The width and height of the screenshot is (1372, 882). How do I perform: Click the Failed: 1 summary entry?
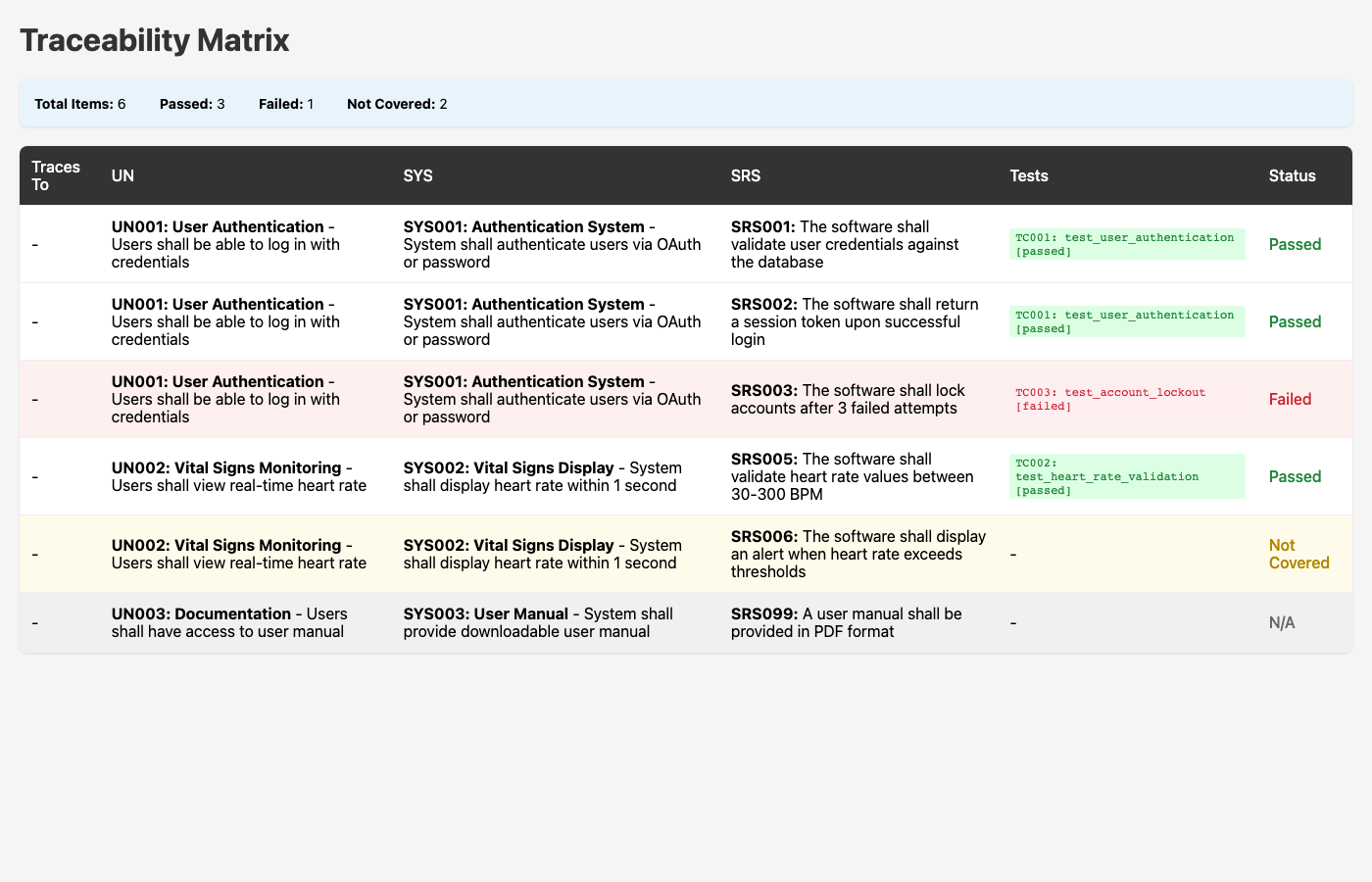click(286, 104)
